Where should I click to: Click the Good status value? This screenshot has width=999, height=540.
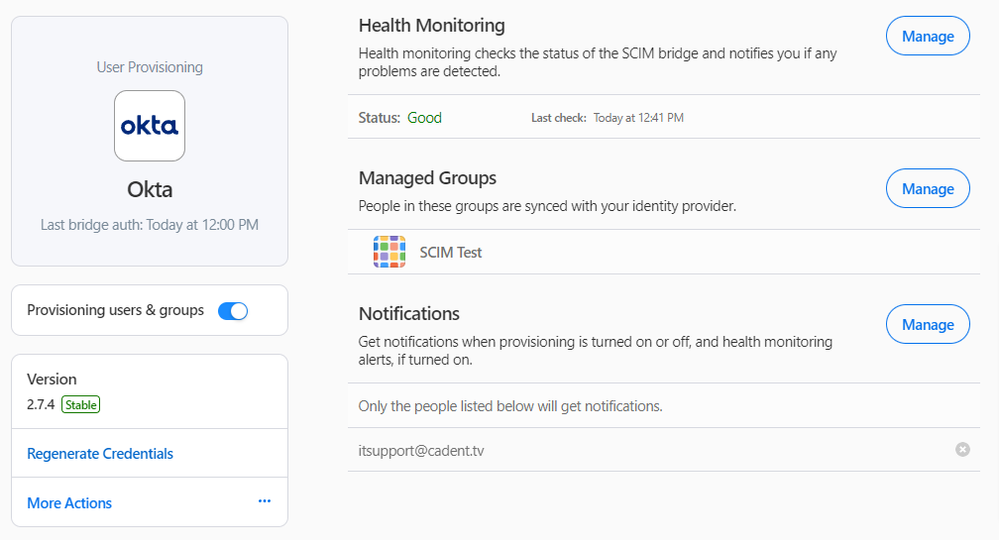(x=424, y=118)
